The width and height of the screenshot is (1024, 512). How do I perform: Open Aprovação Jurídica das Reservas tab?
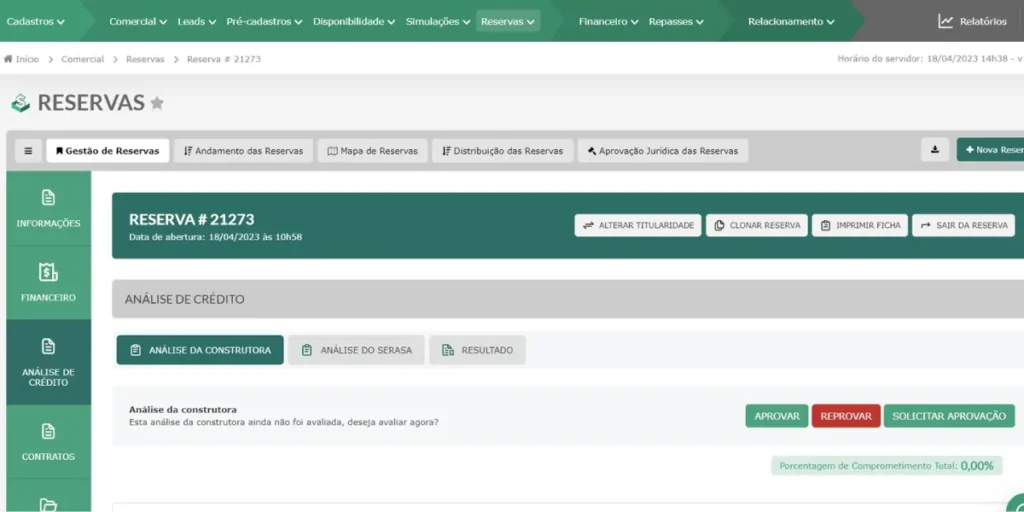(663, 150)
